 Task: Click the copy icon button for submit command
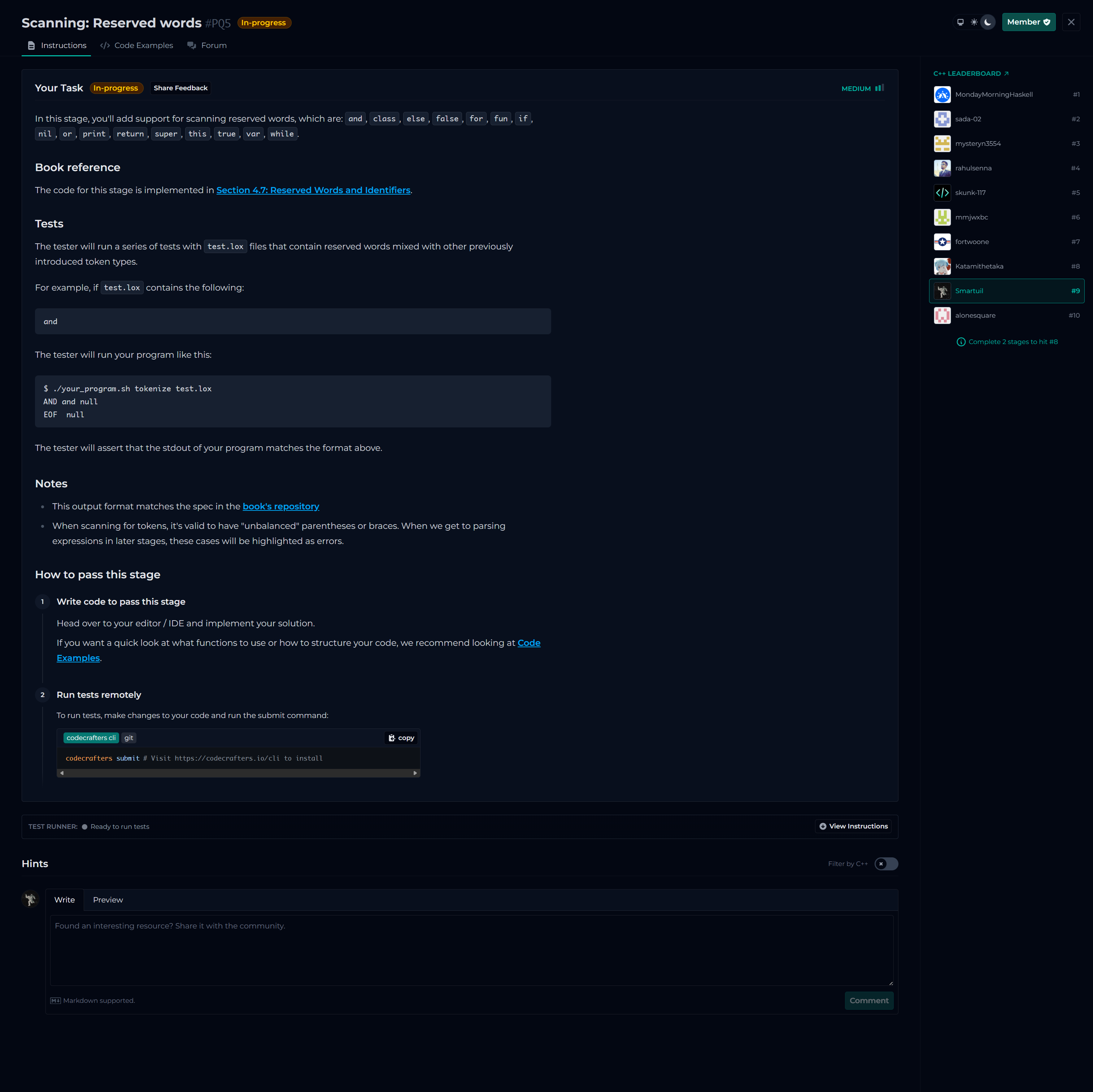pos(402,738)
